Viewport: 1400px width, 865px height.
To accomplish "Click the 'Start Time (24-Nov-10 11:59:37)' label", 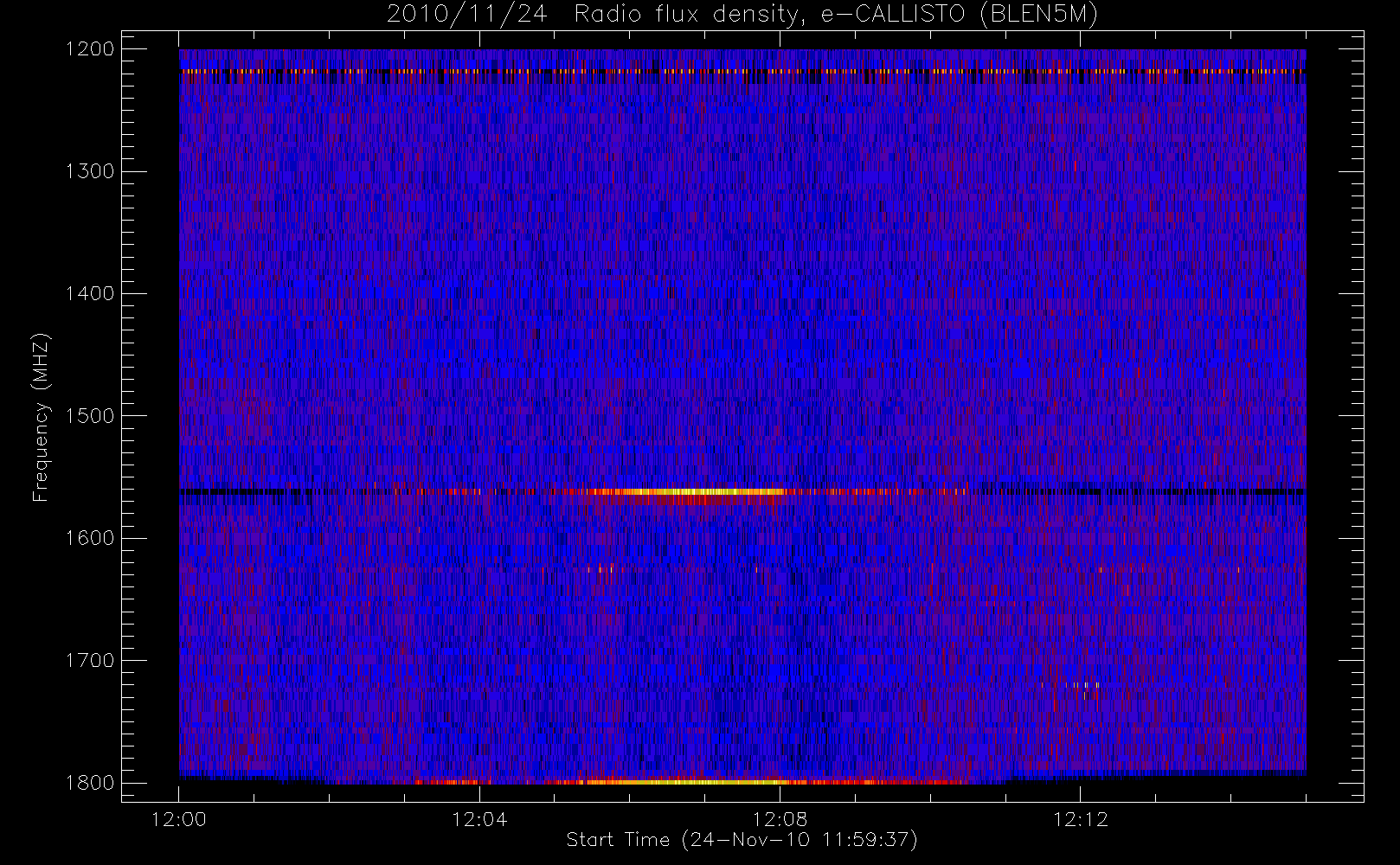I will (x=742, y=840).
